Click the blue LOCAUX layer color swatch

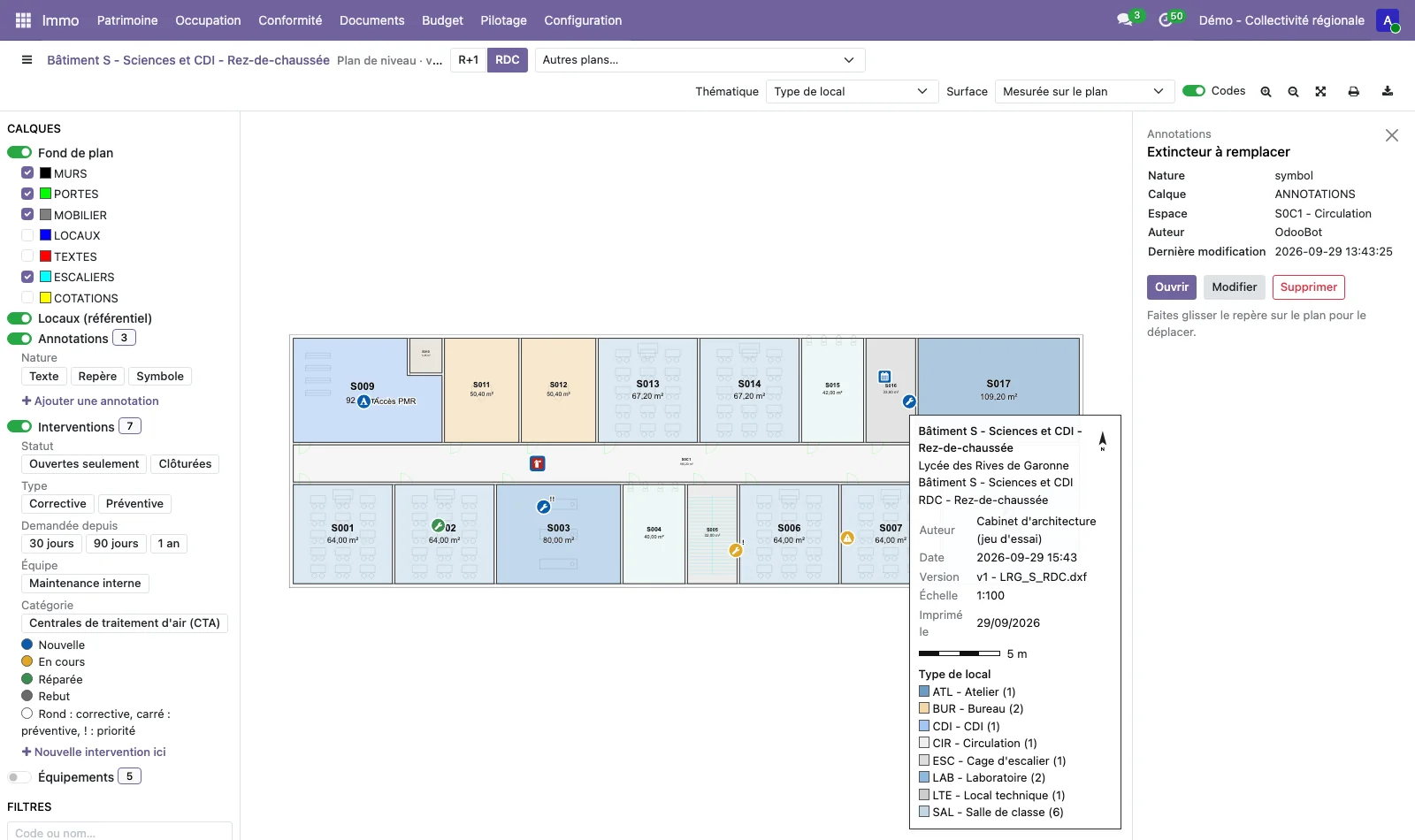(45, 235)
